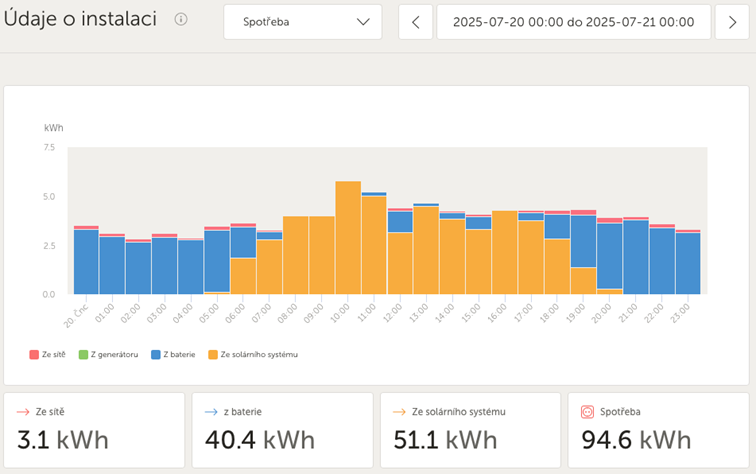Viewport: 756px width, 474px height.
Task: Open the date range picker field
Action: coord(573,22)
